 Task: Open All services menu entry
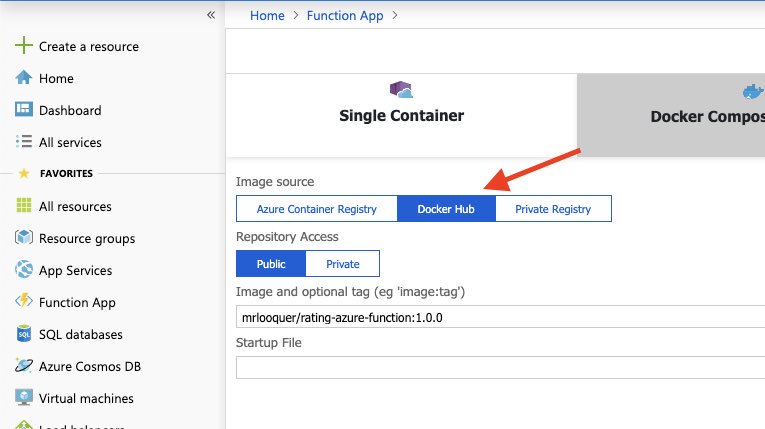tap(70, 143)
